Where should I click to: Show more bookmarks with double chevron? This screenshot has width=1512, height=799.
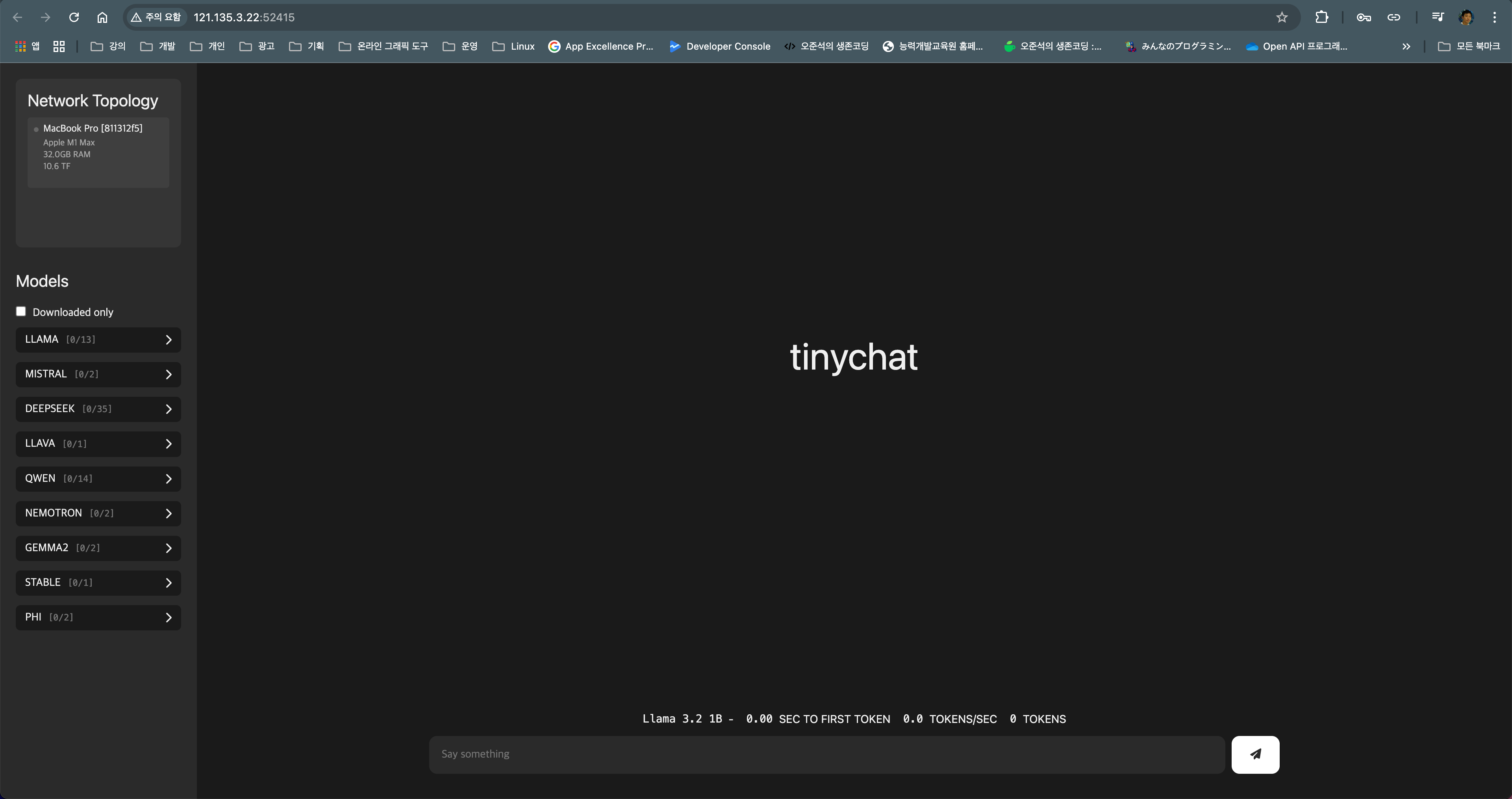click(x=1406, y=46)
